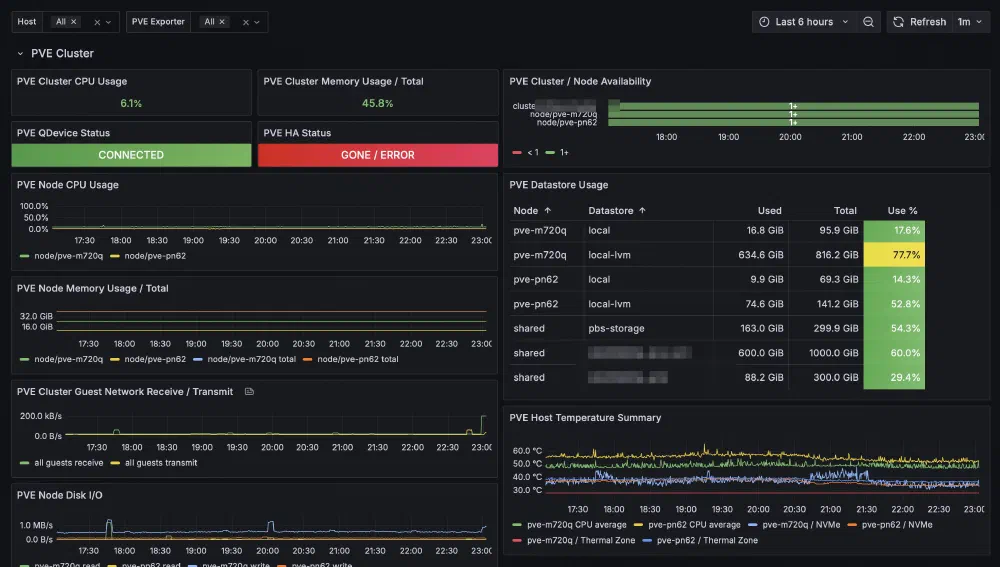This screenshot has height=567, width=1000.
Task: Click the GONE / ERROR HA status bar
Action: tap(378, 155)
